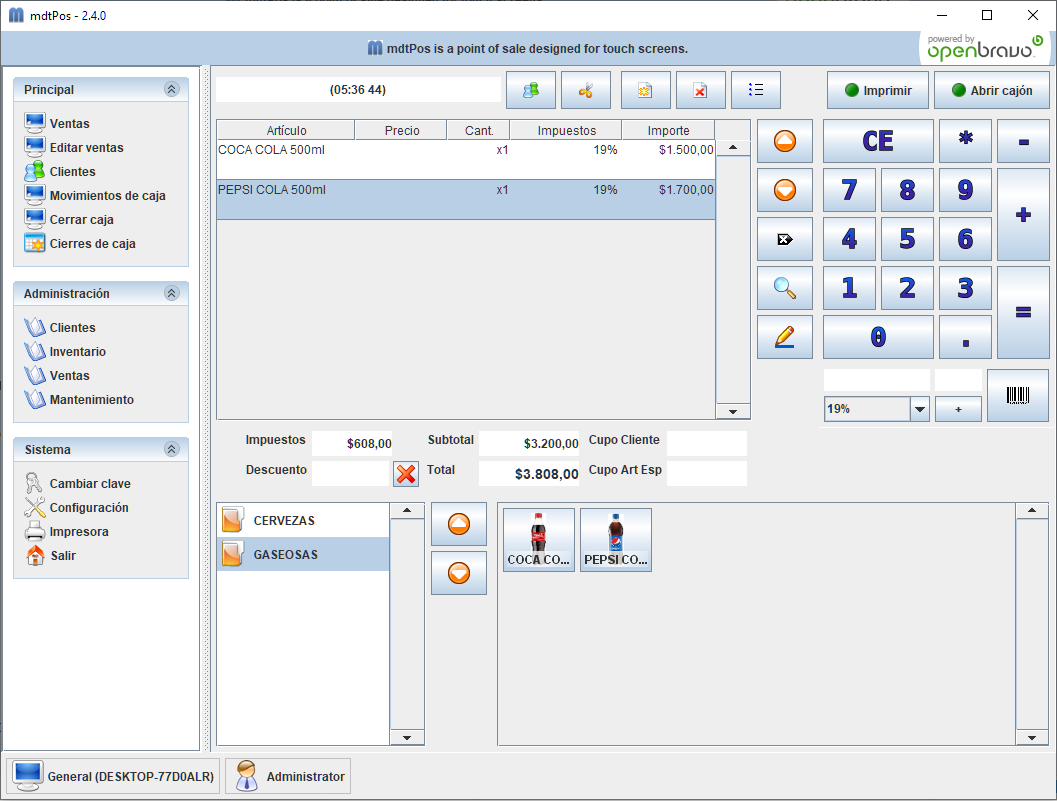Click the Importe column header
1057x801 pixels.
(668, 130)
